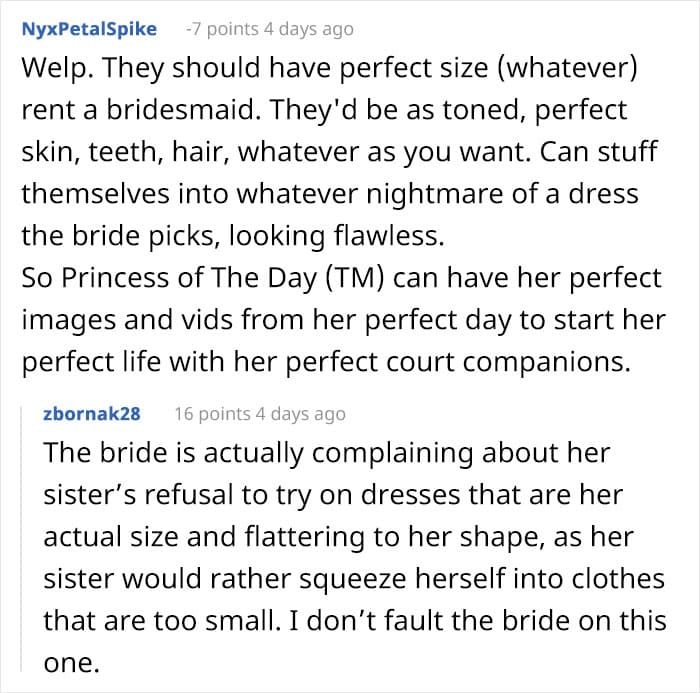The height and width of the screenshot is (693, 700).
Task: Click the line starting 'images and vids'
Action: [x=344, y=320]
